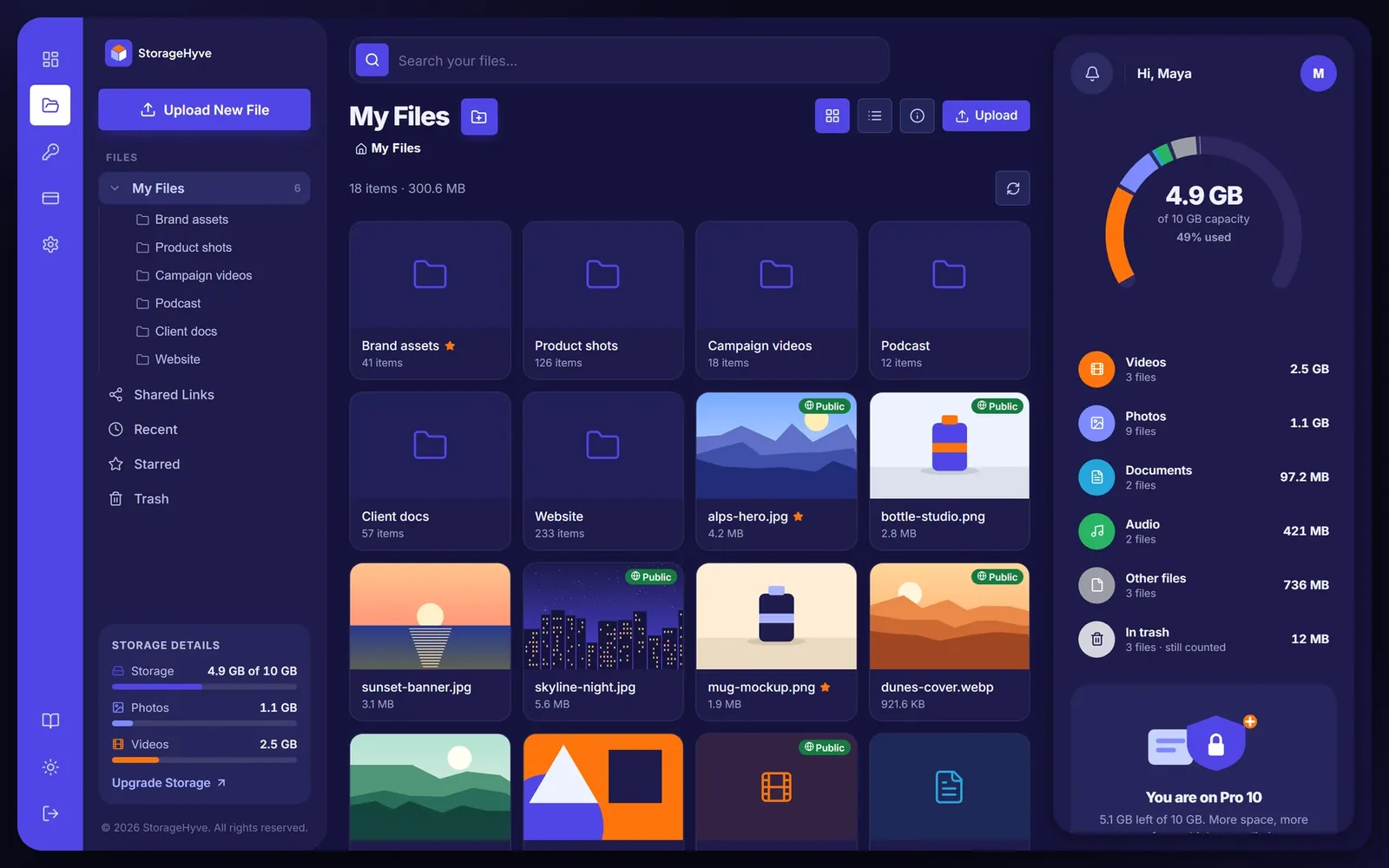Viewport: 1389px width, 868px height.
Task: Open the Documents category row
Action: 1203,477
